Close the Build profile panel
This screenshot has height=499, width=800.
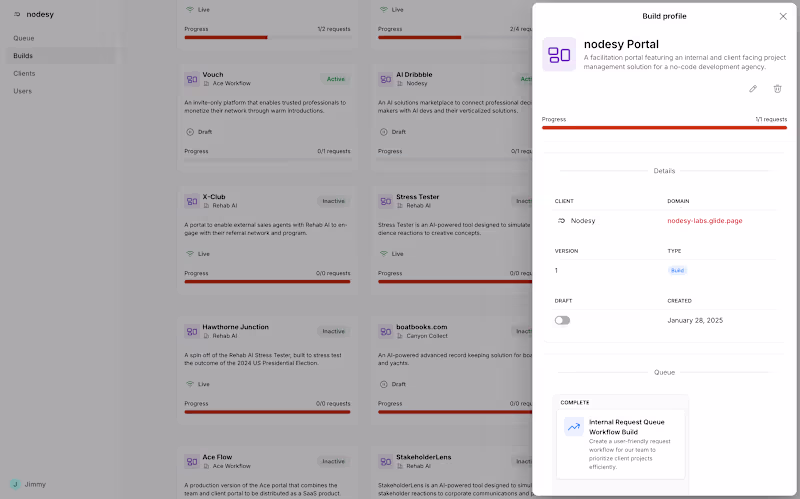783,16
